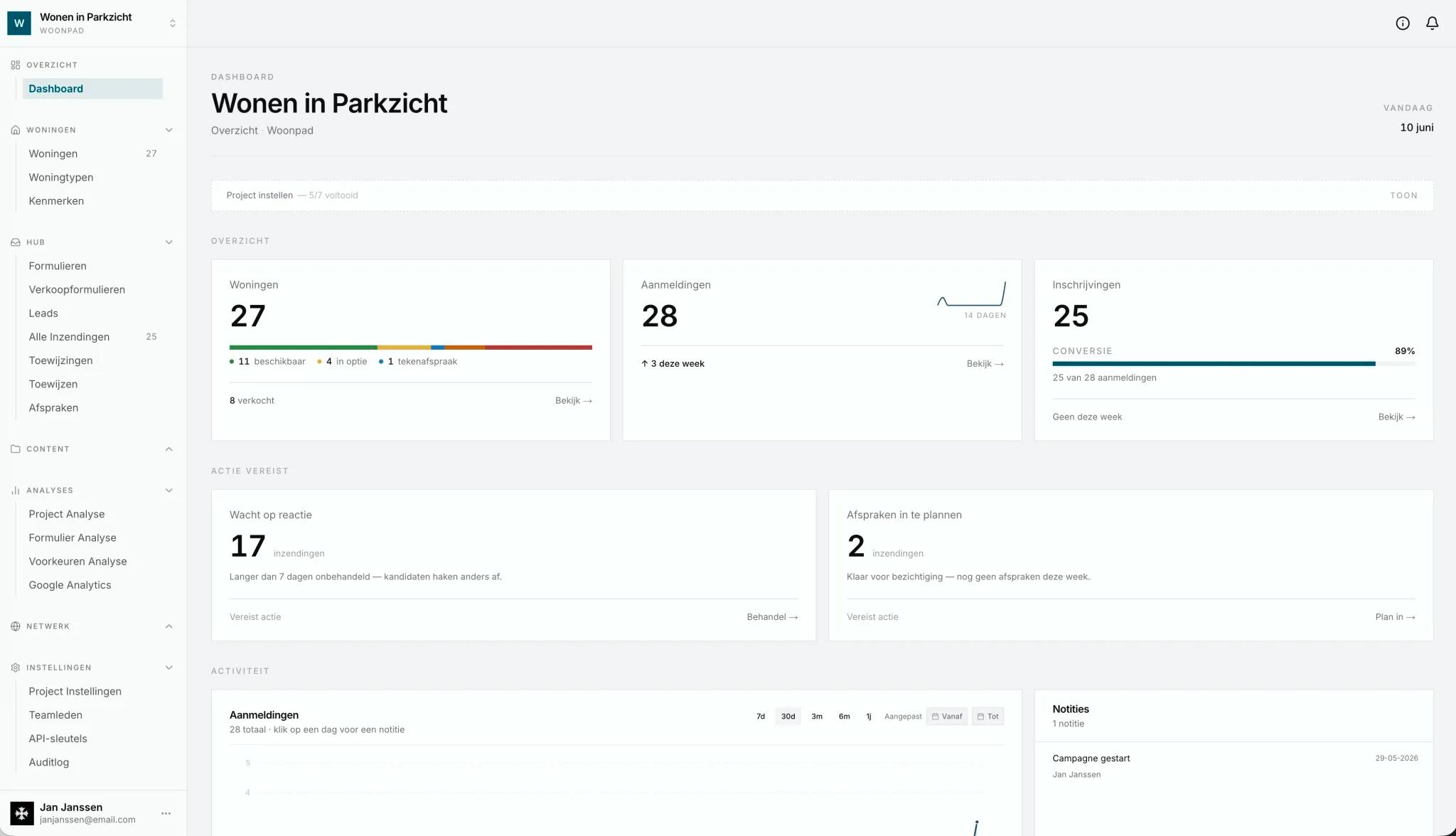Viewport: 1456px width, 836px height.
Task: Open Kenmerken in the sidebar
Action: pos(92,201)
